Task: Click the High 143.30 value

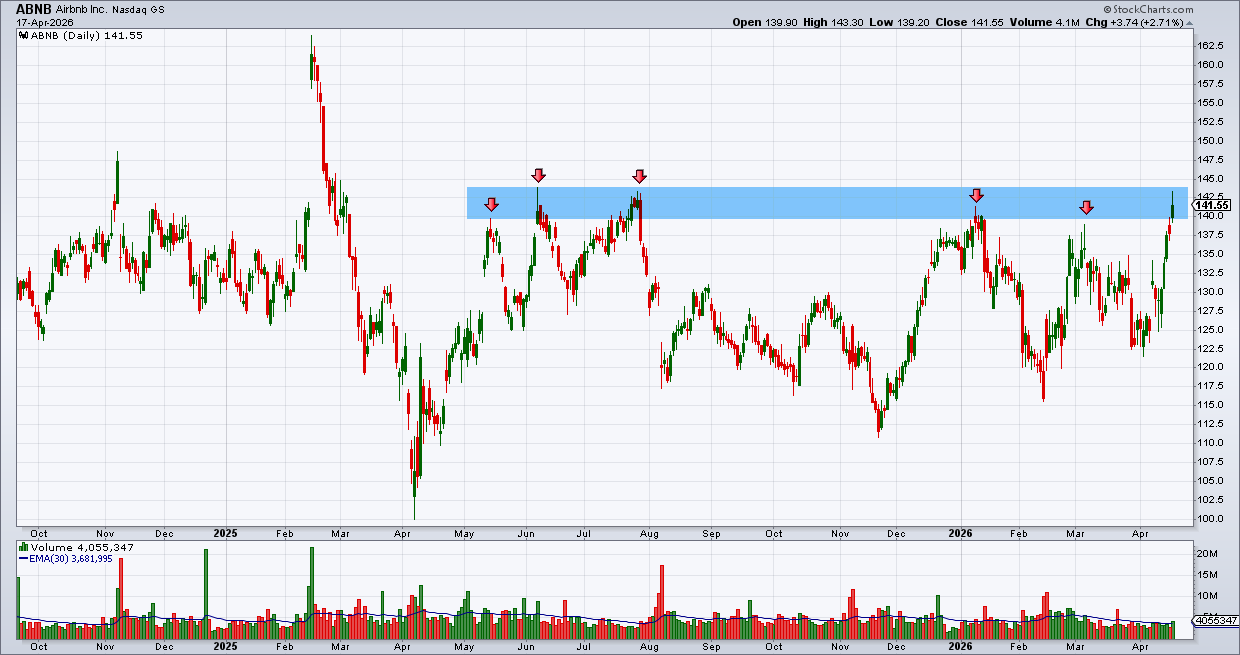Action: click(834, 22)
